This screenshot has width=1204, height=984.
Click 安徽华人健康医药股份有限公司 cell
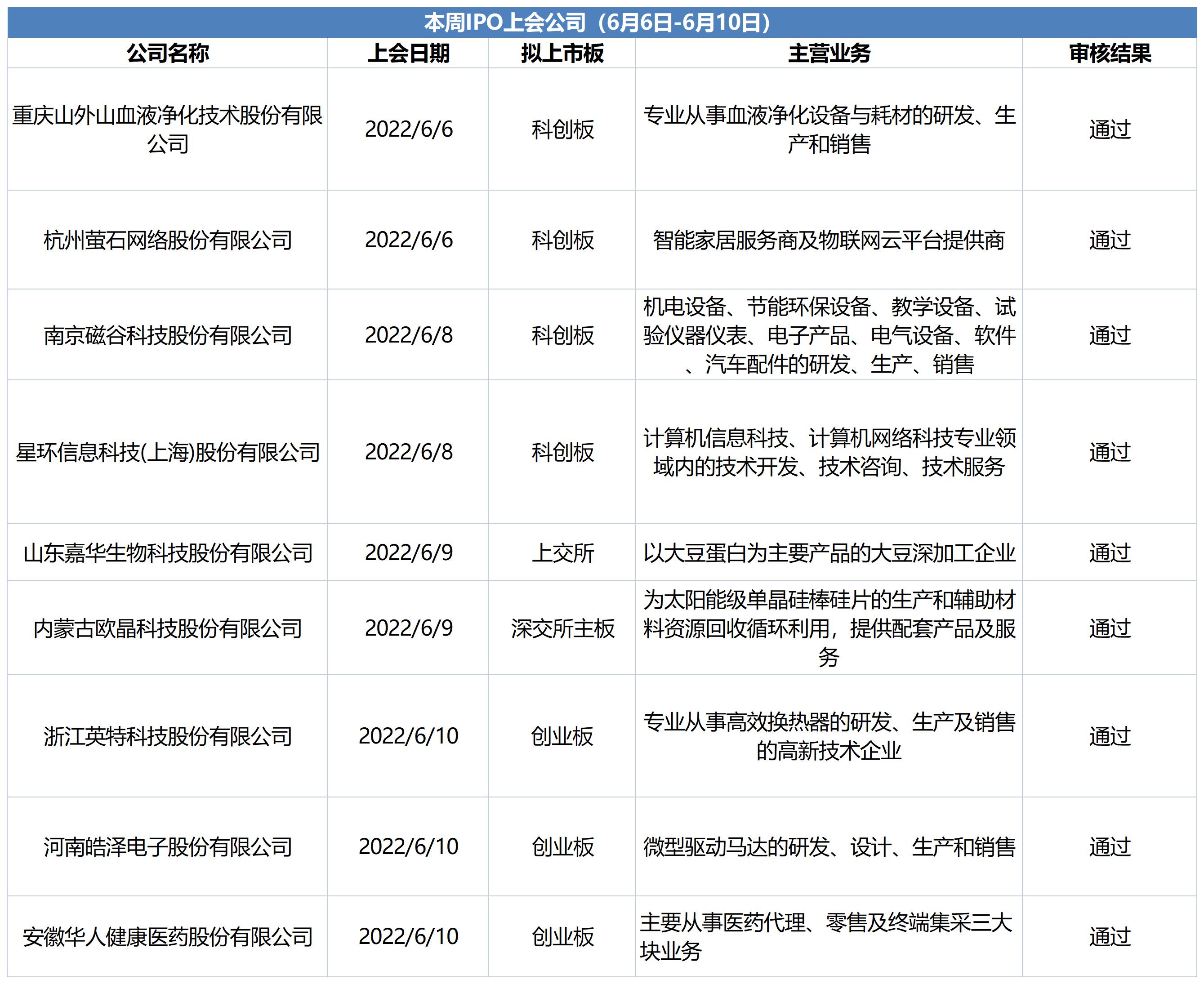pyautogui.click(x=168, y=937)
